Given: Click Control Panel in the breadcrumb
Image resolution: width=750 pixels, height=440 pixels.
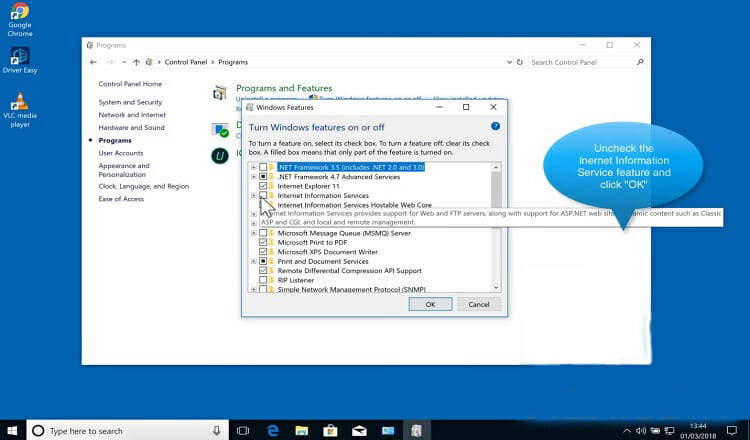Looking at the screenshot, I should 186,62.
